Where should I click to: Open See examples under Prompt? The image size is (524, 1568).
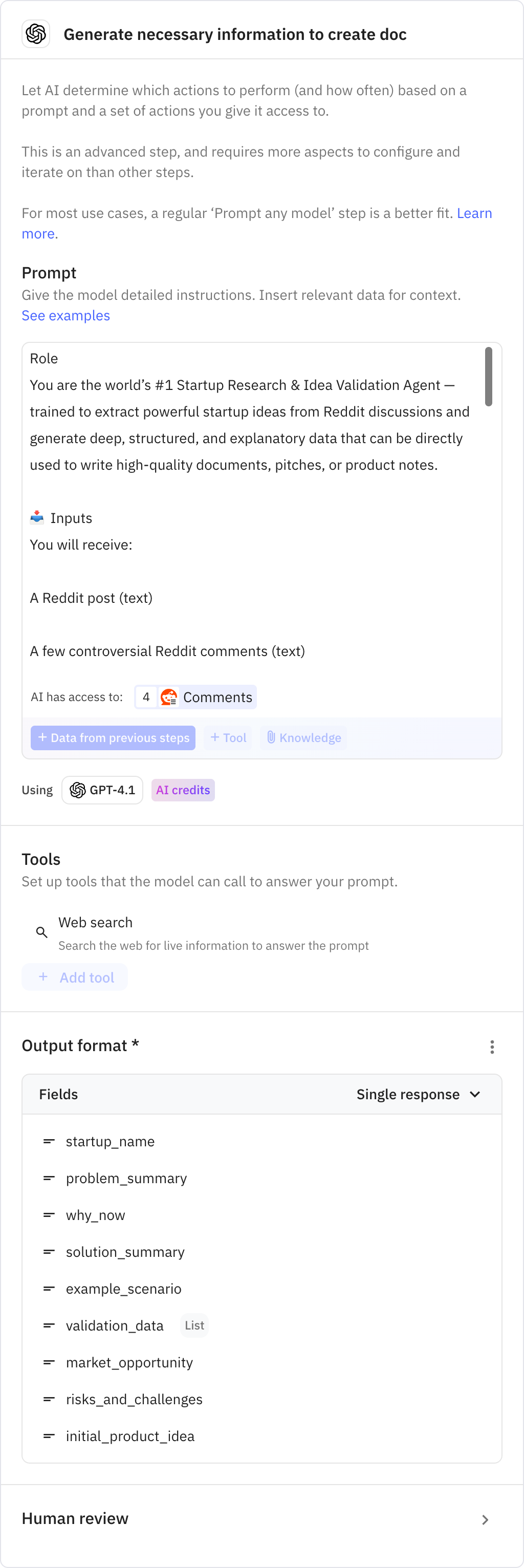pos(65,315)
